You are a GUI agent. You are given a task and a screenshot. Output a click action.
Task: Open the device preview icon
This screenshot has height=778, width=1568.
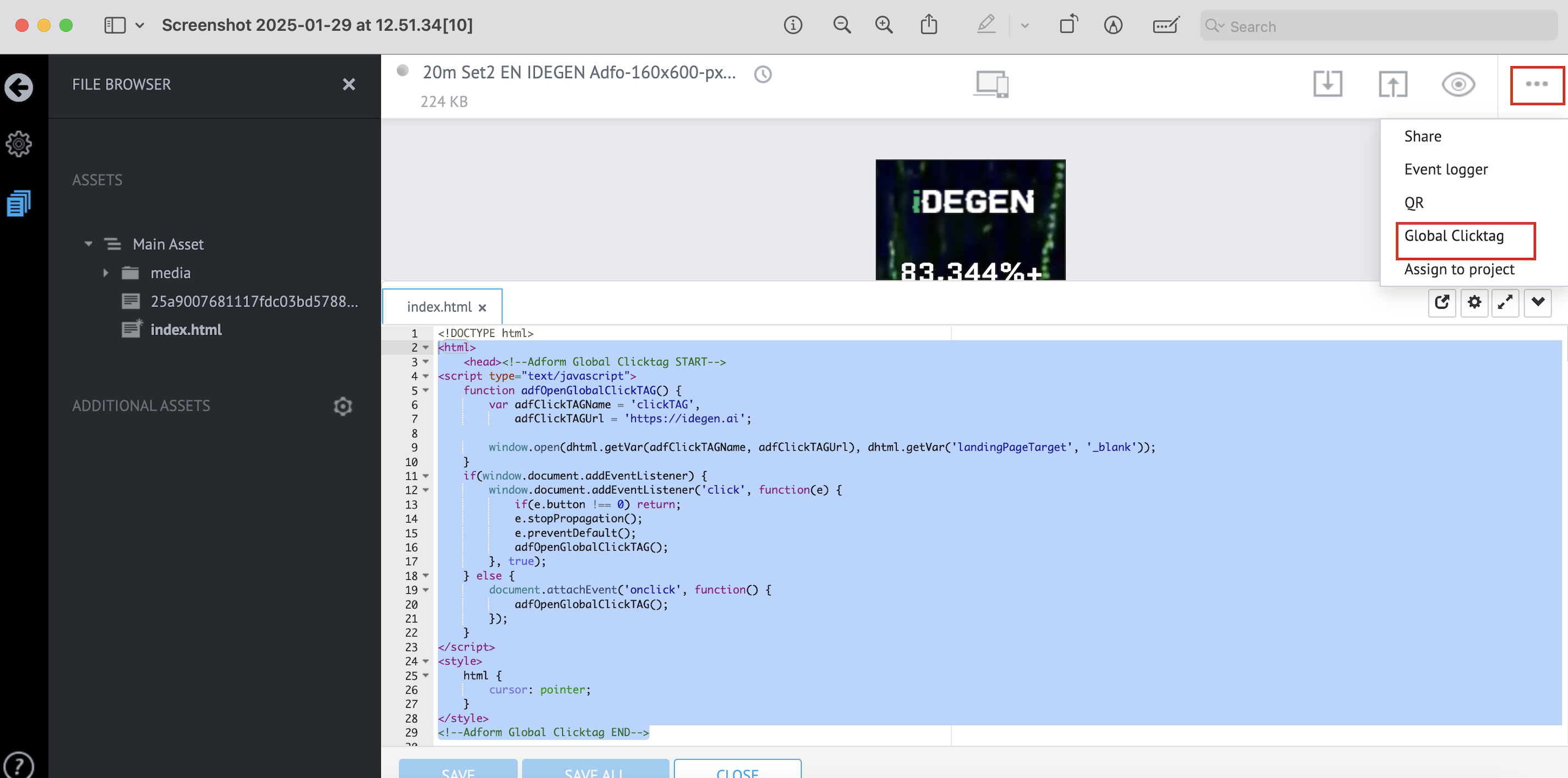[x=991, y=85]
